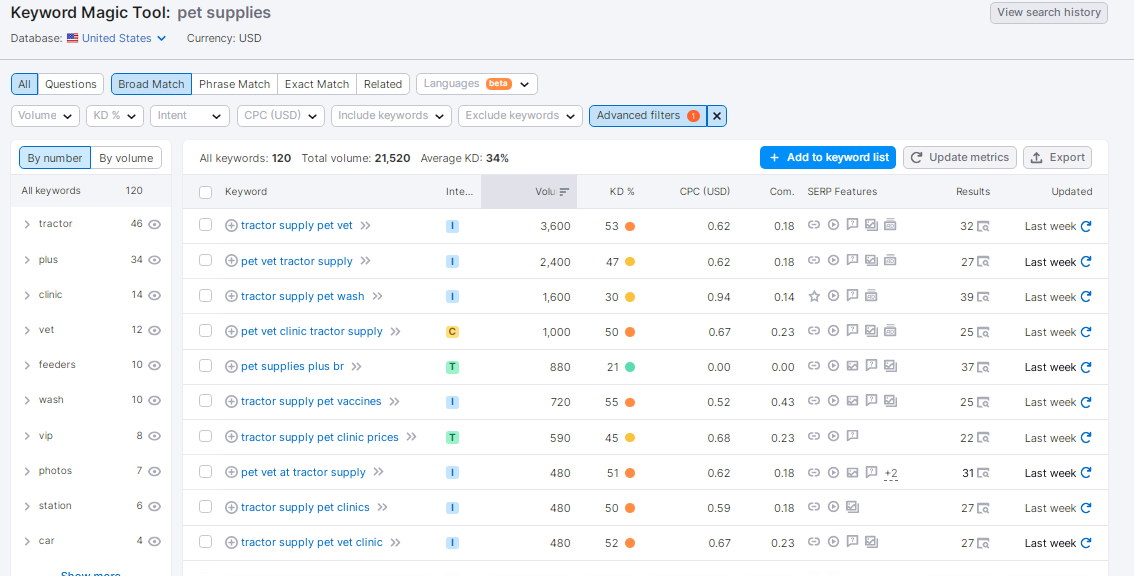Open the Exclude keywords dropdown

(x=521, y=116)
